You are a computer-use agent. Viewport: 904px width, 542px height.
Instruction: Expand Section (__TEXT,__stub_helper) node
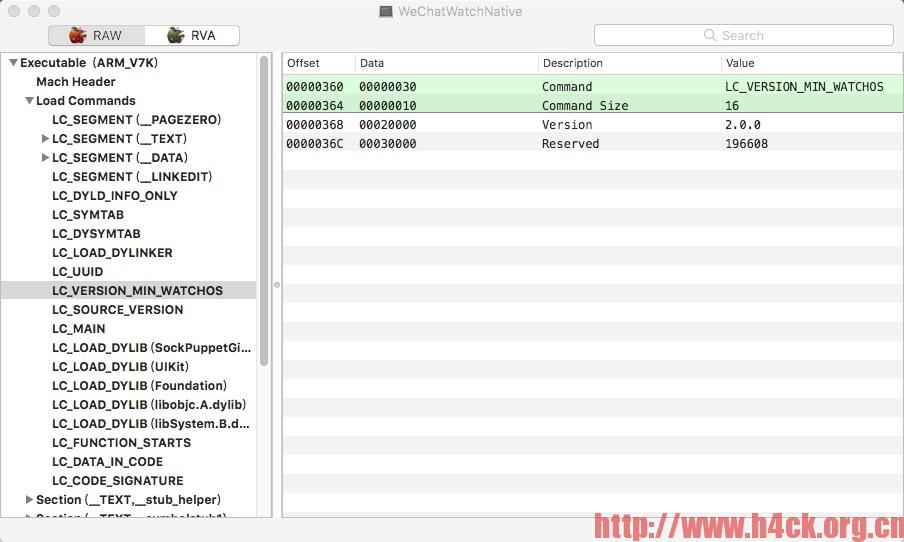point(29,499)
